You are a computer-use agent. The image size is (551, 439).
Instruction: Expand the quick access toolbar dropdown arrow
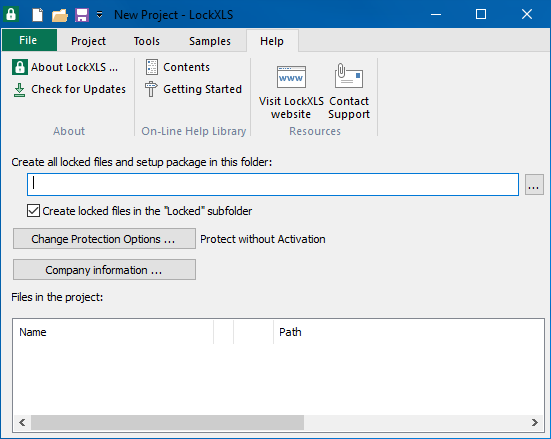click(x=100, y=15)
